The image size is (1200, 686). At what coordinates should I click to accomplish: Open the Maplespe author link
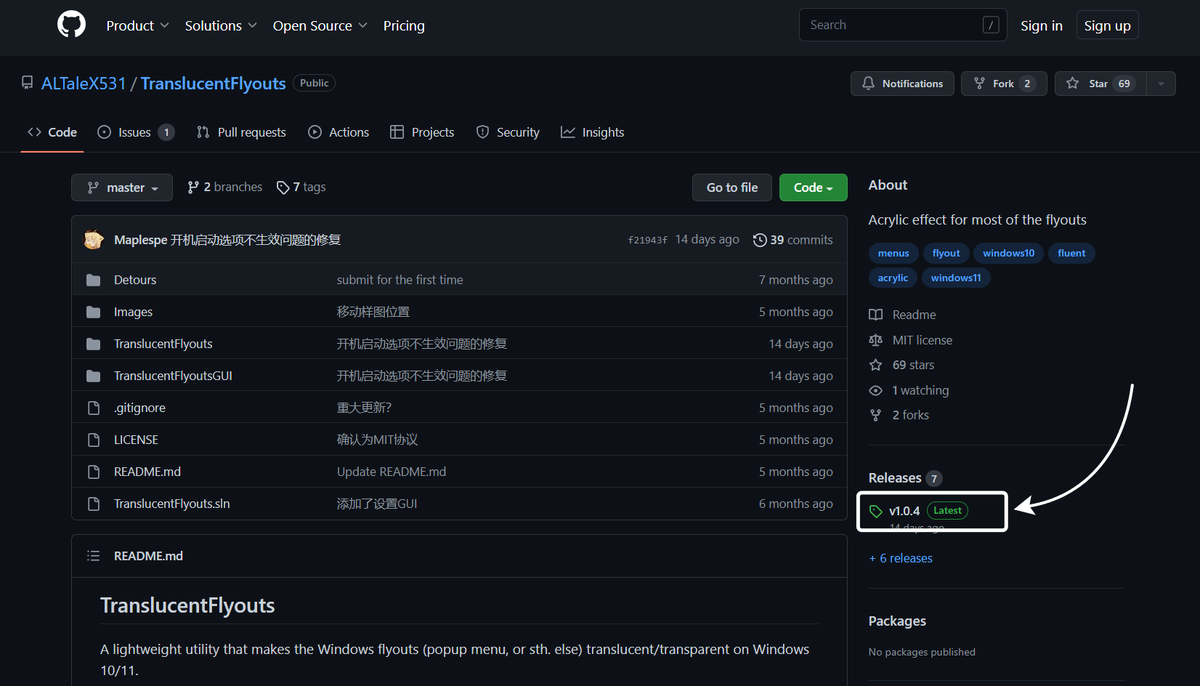click(x=140, y=240)
